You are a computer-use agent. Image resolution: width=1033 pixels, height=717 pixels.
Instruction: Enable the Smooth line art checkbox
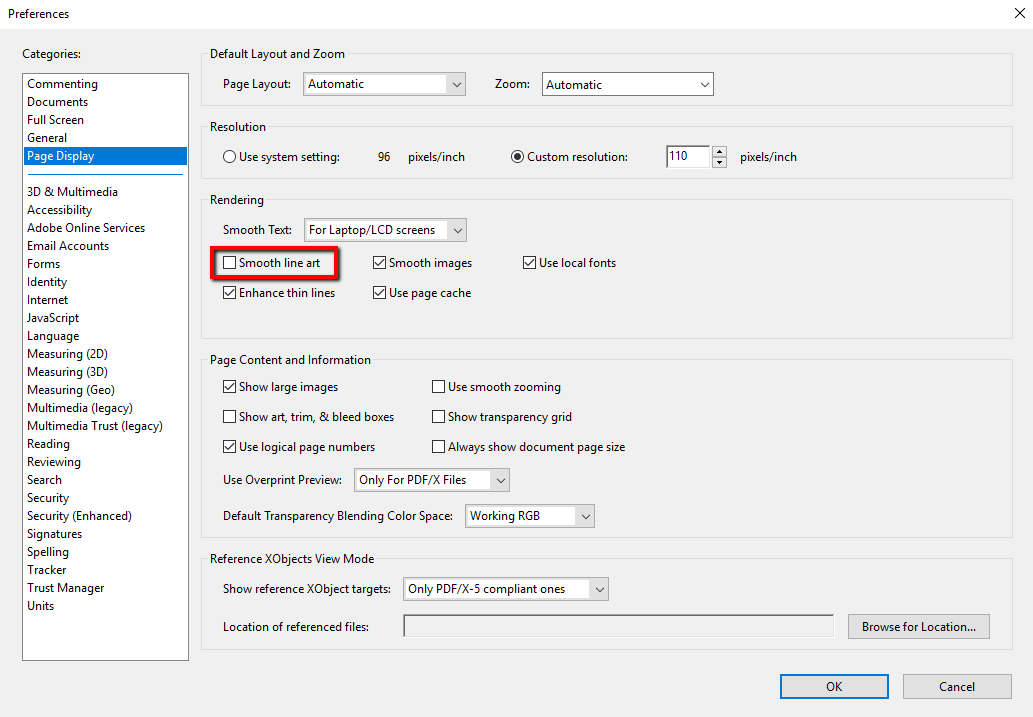230,262
